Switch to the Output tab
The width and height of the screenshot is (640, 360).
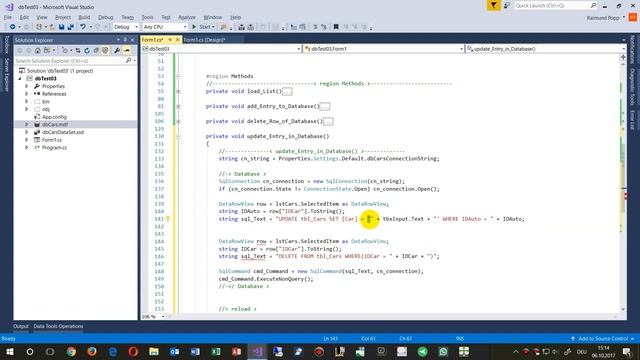point(21,326)
